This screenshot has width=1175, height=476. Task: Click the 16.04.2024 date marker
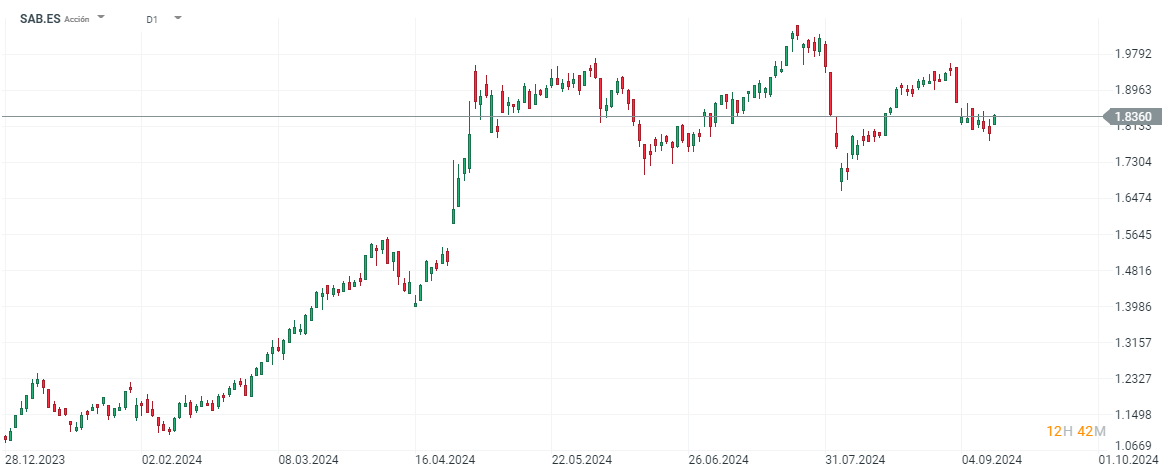click(443, 460)
